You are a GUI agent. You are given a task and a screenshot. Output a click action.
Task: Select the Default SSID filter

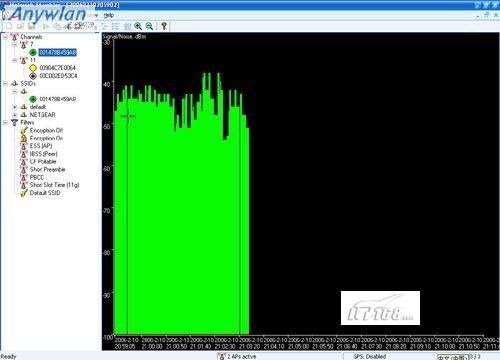(x=45, y=193)
